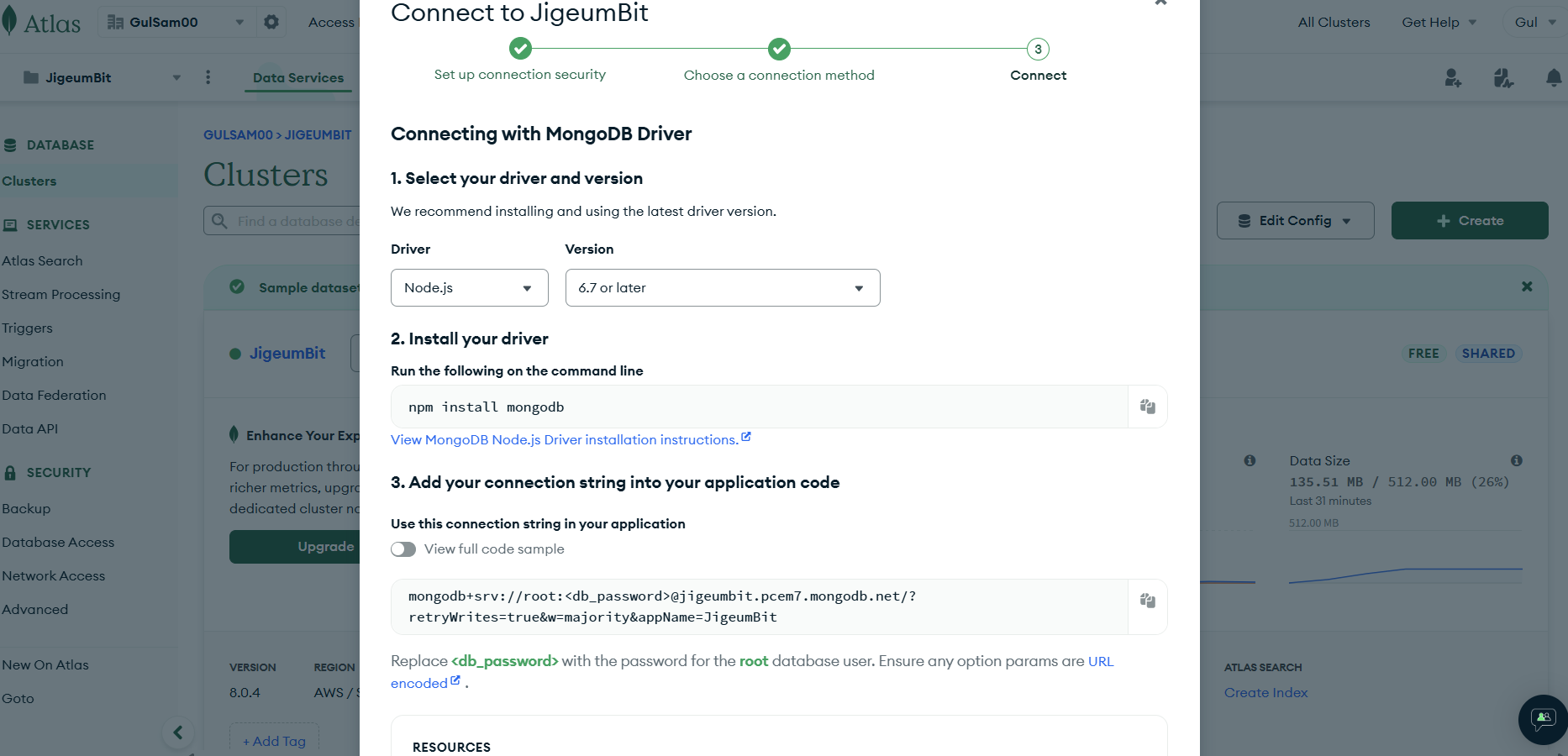
Task: Open Advanced security settings
Action: [35, 609]
